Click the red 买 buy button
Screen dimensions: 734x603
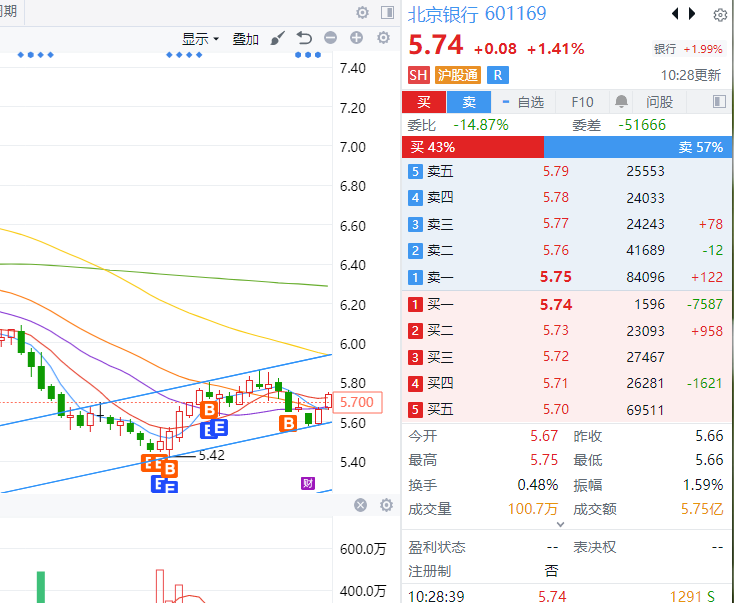click(424, 102)
